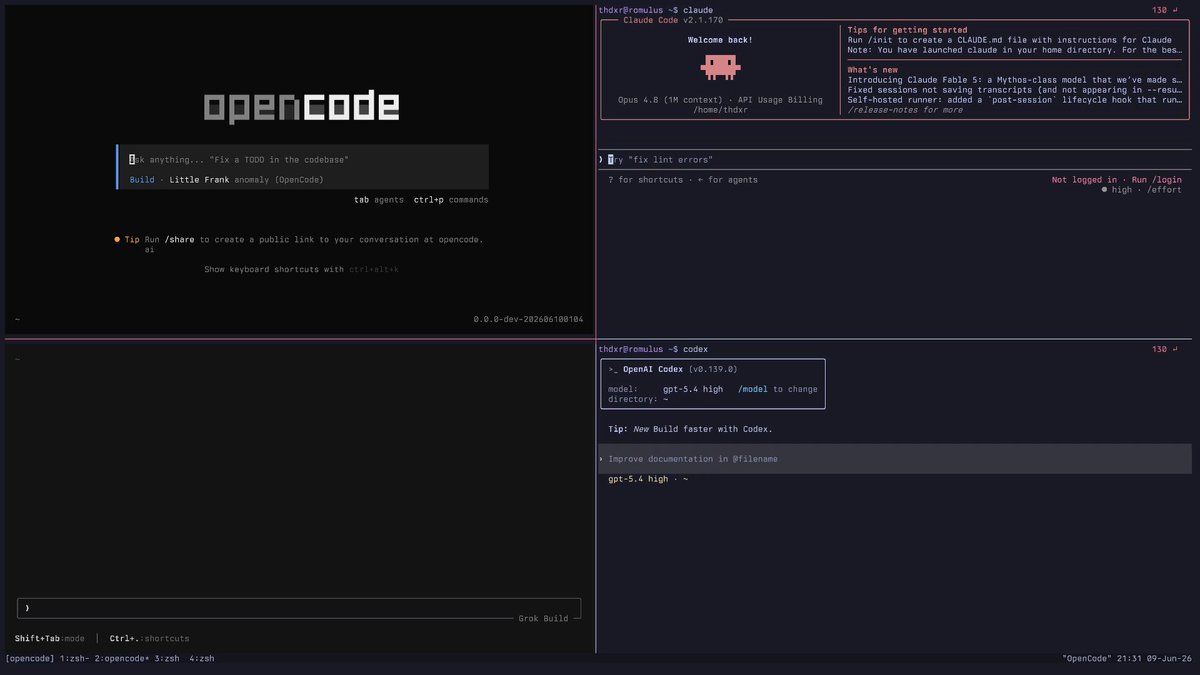Image resolution: width=1200 pixels, height=675 pixels.
Task: Focus Codex 'Improve documentation in @filename' input
Action: 895,459
